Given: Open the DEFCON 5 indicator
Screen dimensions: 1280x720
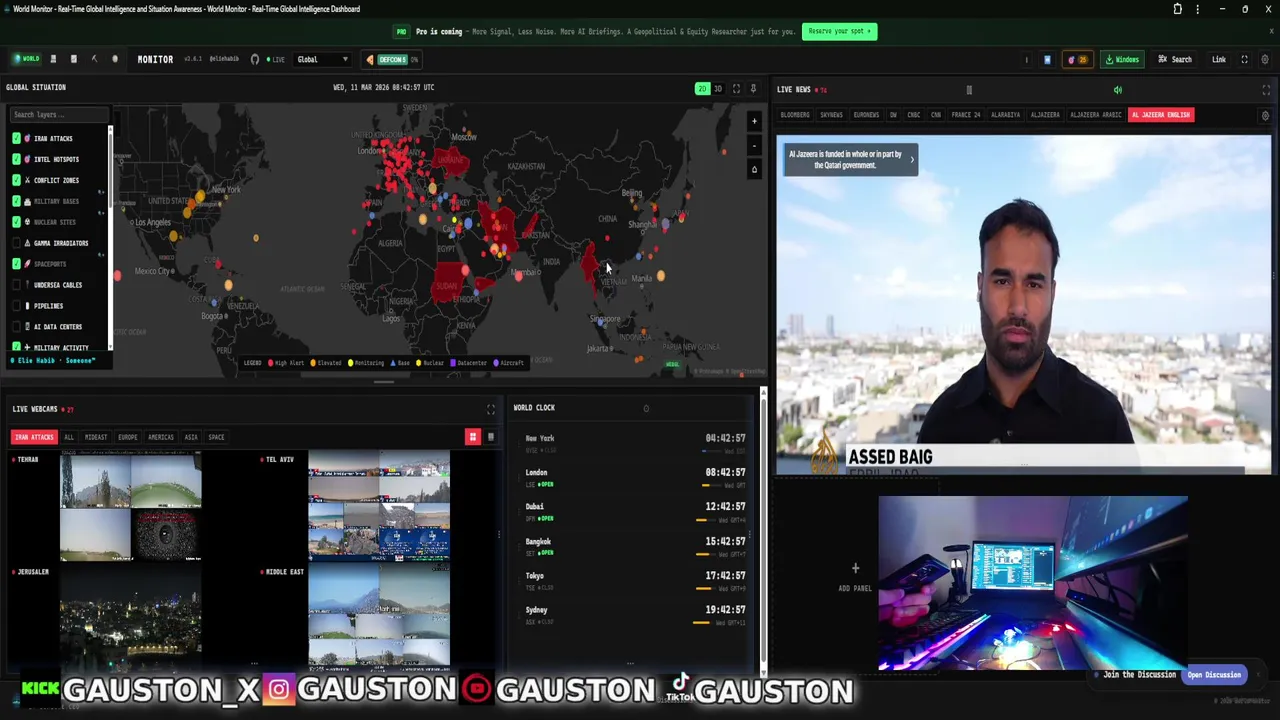Looking at the screenshot, I should coord(392,59).
